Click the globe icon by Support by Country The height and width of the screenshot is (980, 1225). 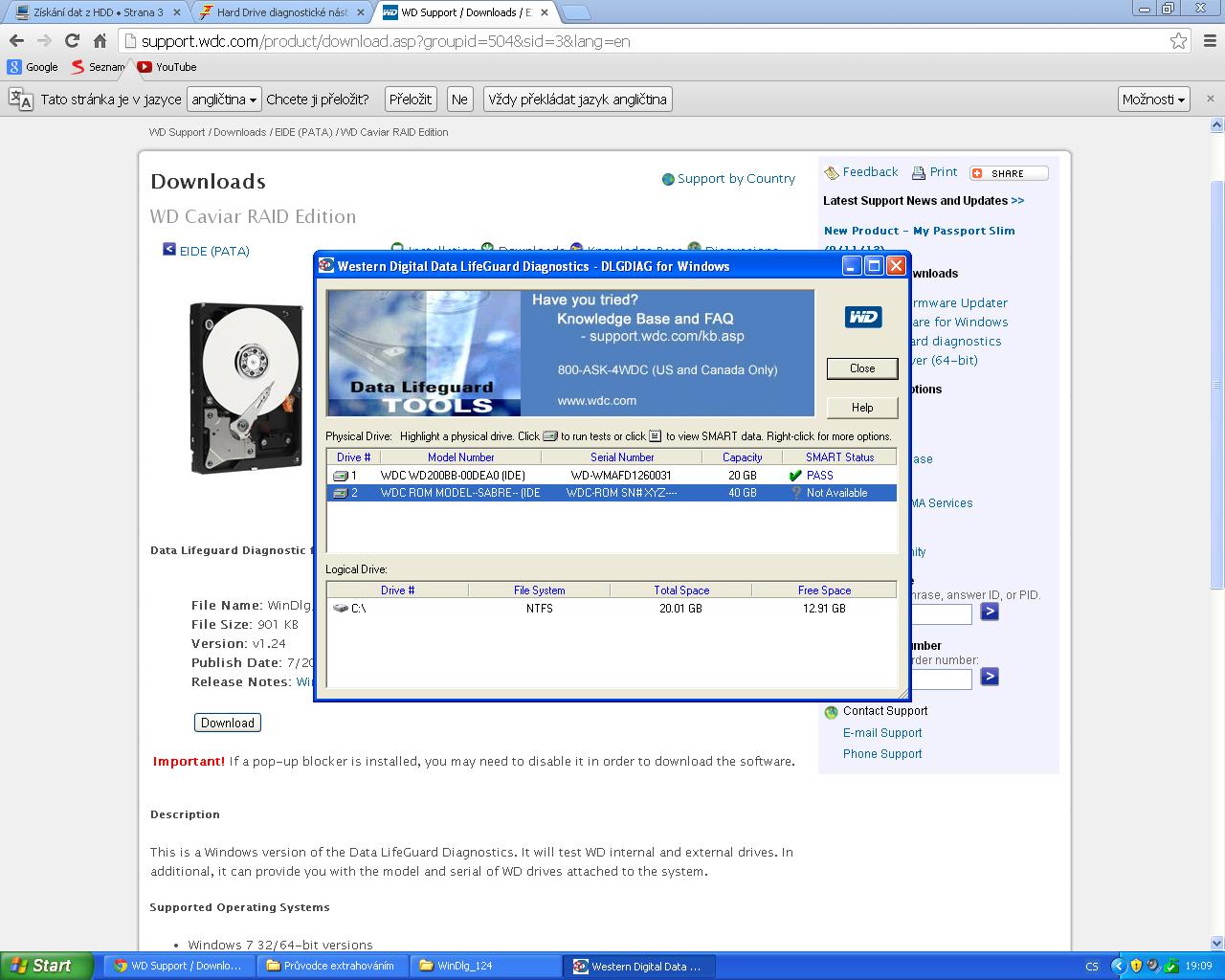click(x=668, y=179)
